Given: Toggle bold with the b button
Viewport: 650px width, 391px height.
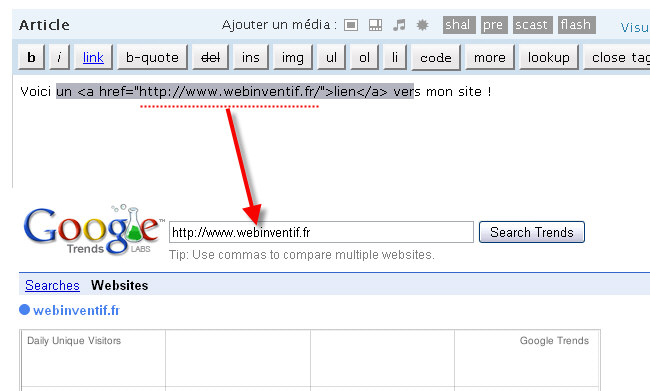Looking at the screenshot, I should tap(32, 57).
